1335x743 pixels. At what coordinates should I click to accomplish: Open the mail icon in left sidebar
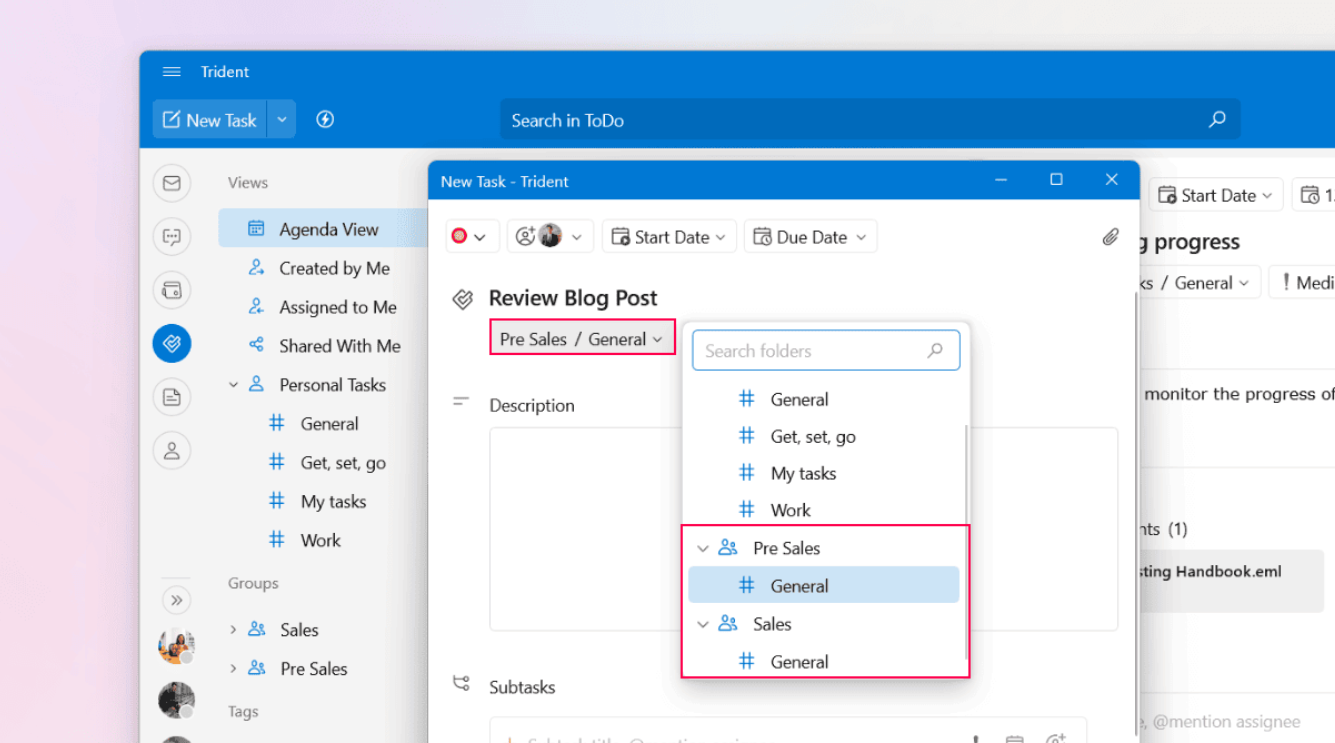click(172, 183)
